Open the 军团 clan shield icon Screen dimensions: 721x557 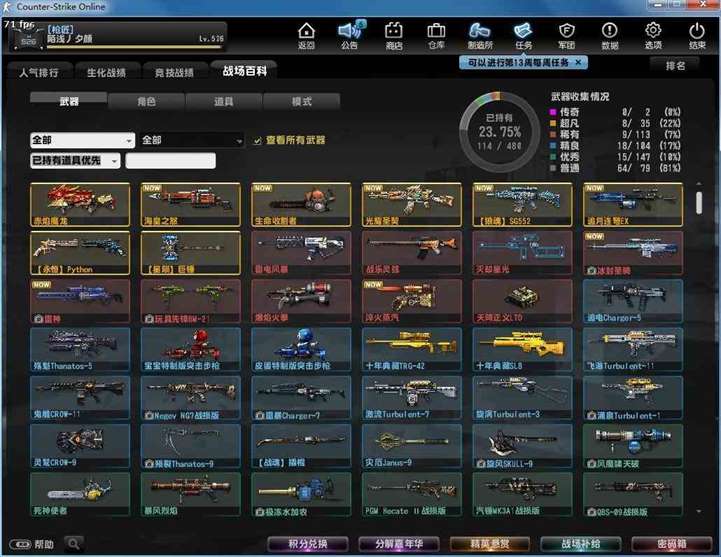pyautogui.click(x=566, y=35)
